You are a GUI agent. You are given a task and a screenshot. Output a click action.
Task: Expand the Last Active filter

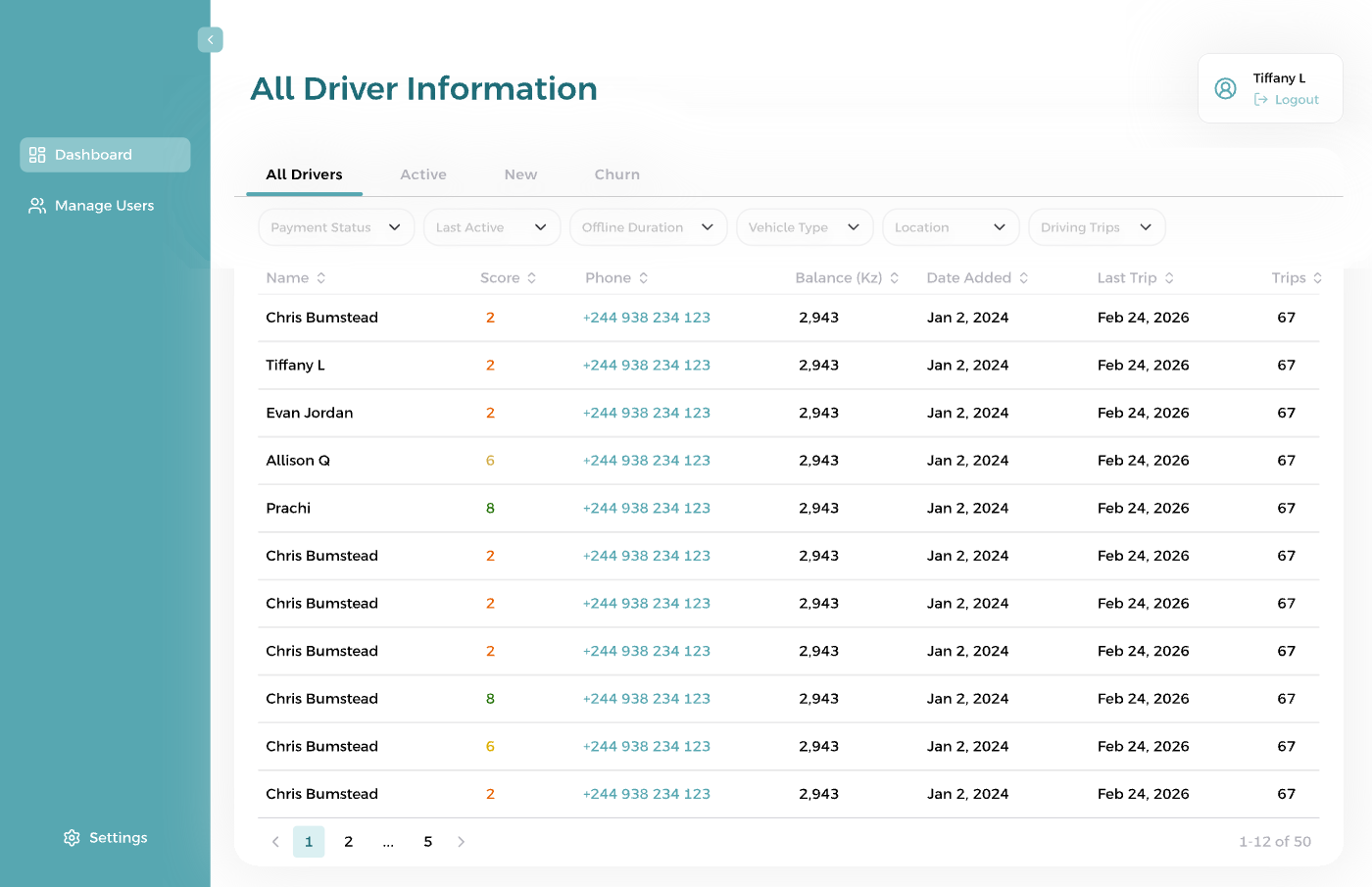[x=492, y=227]
